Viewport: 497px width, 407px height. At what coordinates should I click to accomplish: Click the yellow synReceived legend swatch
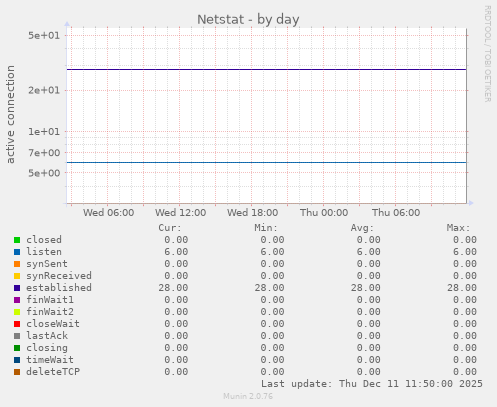[17, 276]
